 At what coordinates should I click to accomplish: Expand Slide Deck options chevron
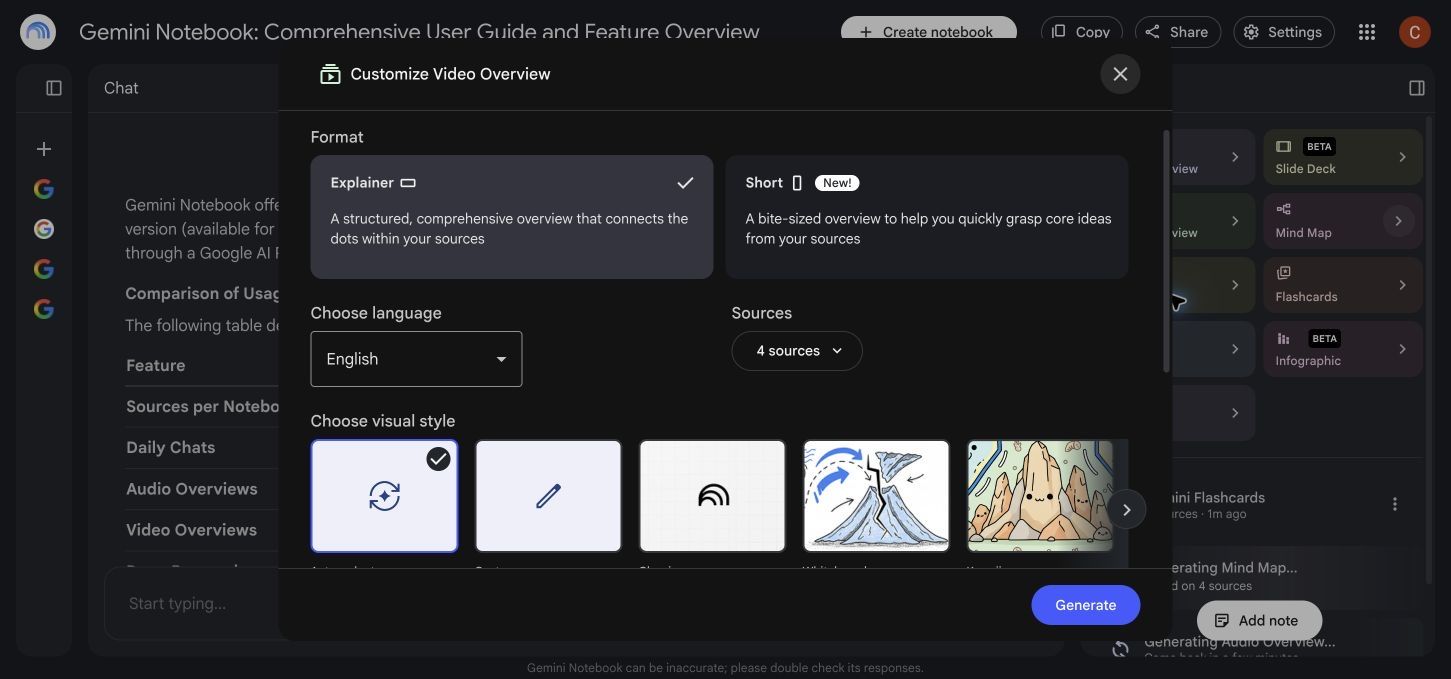1402,157
